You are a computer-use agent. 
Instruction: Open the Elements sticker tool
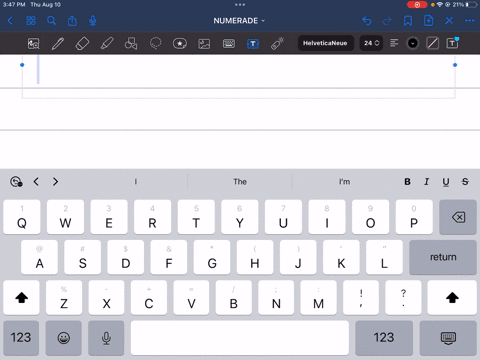[180, 43]
